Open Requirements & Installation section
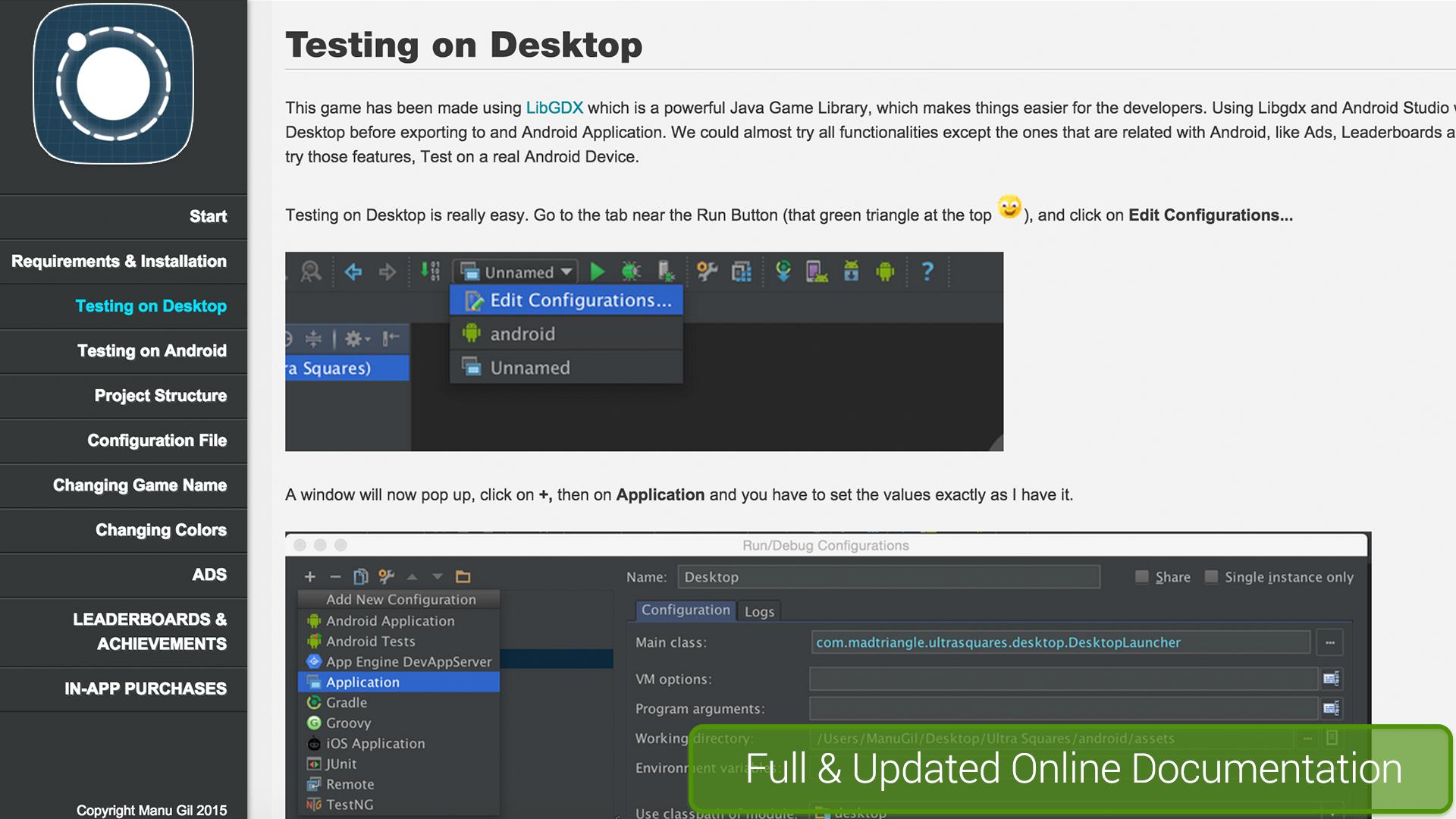The image size is (1456, 819). coord(124,262)
